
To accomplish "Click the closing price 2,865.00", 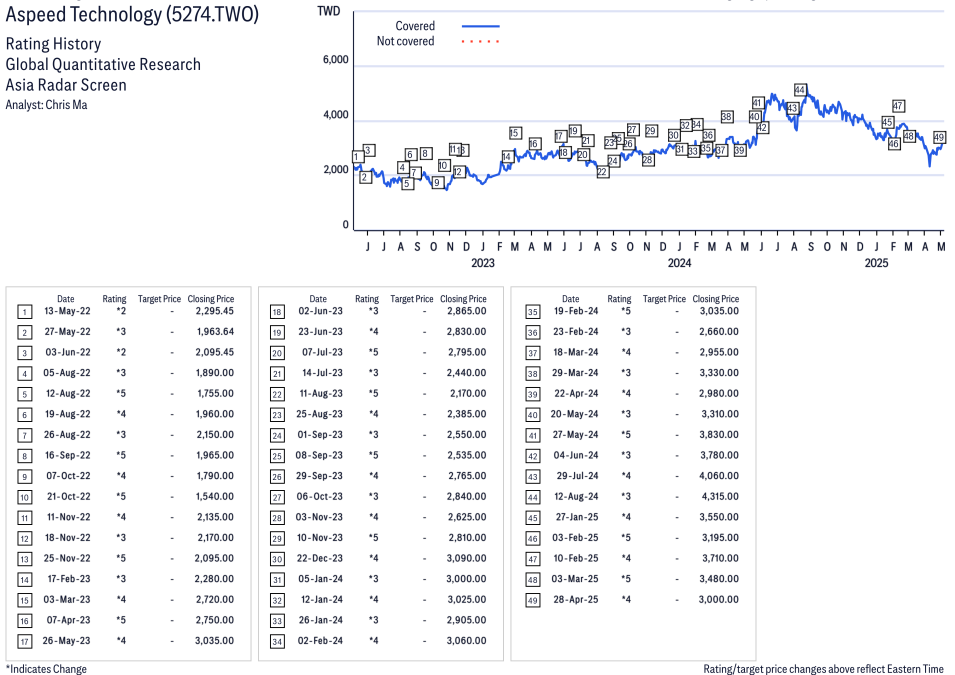I will [467, 311].
